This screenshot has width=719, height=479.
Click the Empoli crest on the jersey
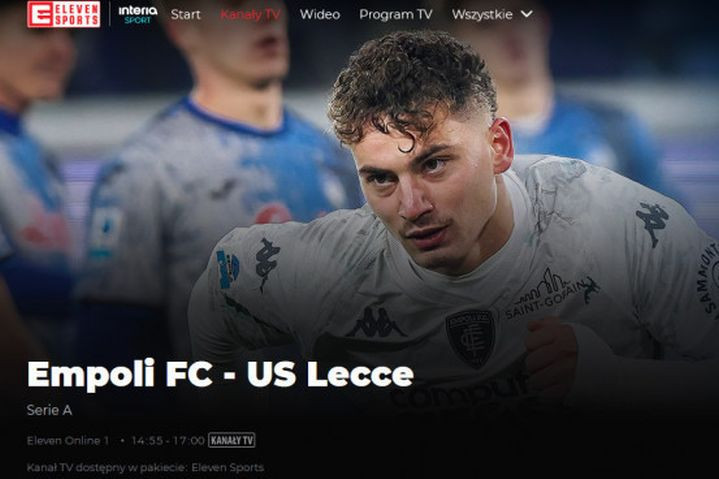470,336
